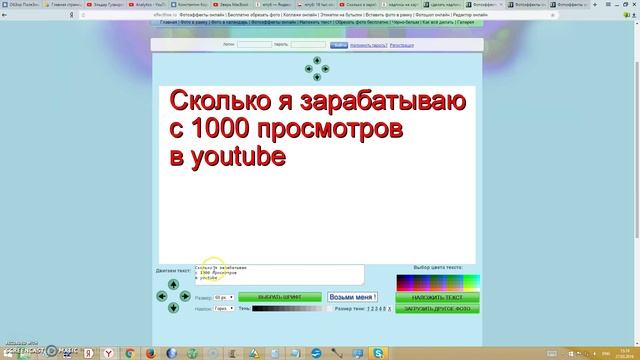Click the black-to-white shadow 'Тень' gradient bar
Image resolution: width=640 pixels, height=360 pixels.
pos(291,309)
